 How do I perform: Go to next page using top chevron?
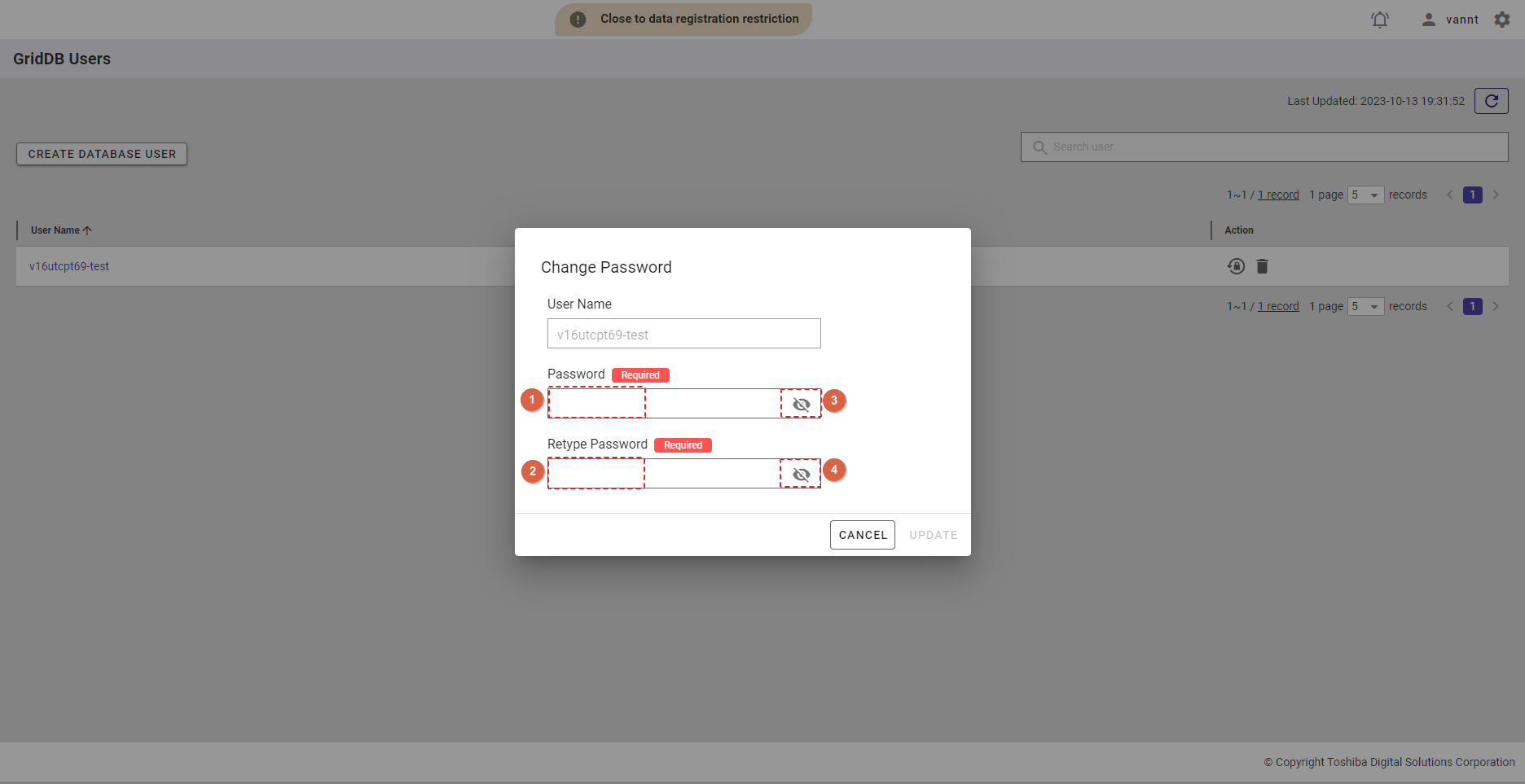pyautogui.click(x=1496, y=195)
